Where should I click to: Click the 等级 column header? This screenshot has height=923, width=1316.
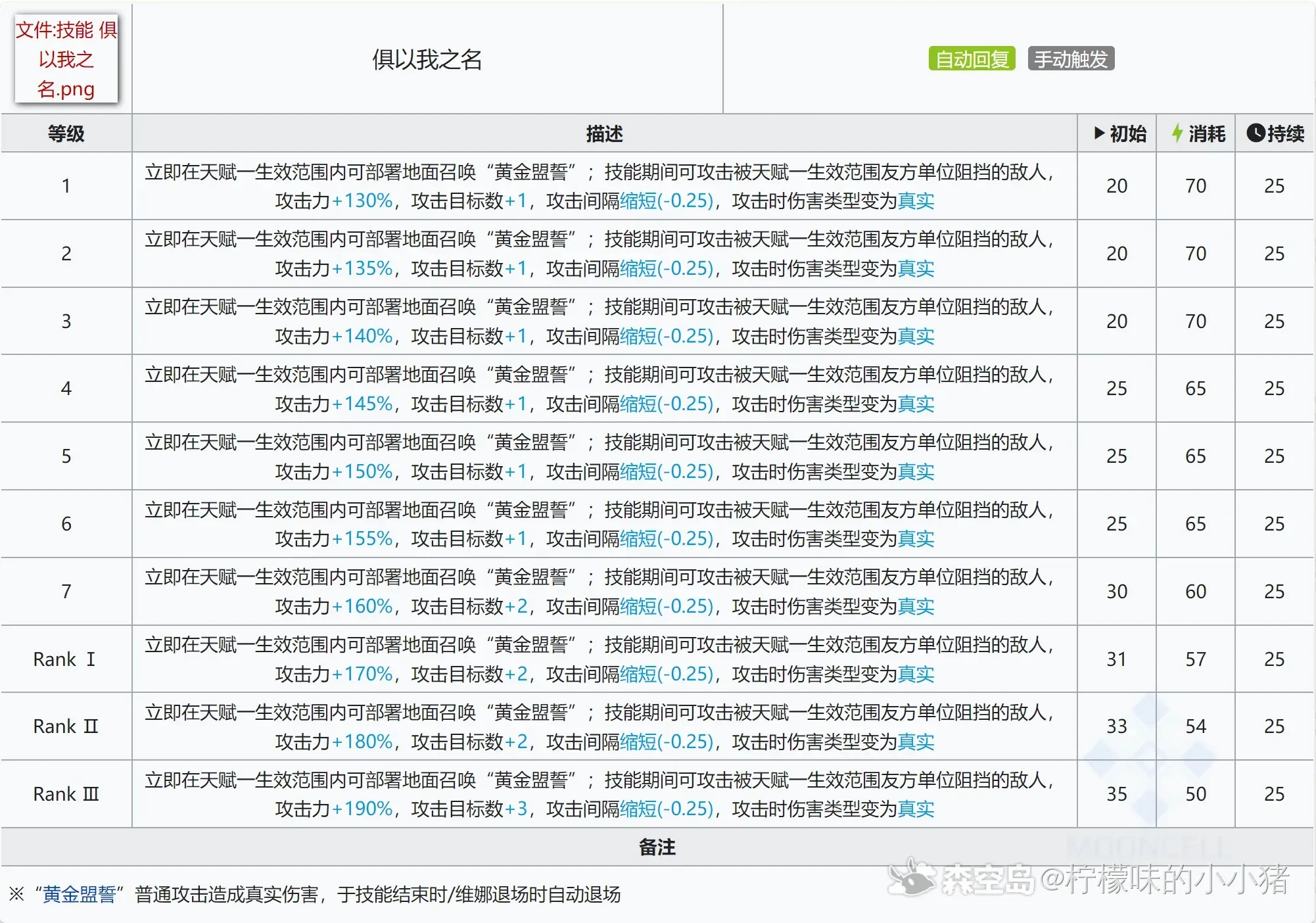click(x=66, y=133)
